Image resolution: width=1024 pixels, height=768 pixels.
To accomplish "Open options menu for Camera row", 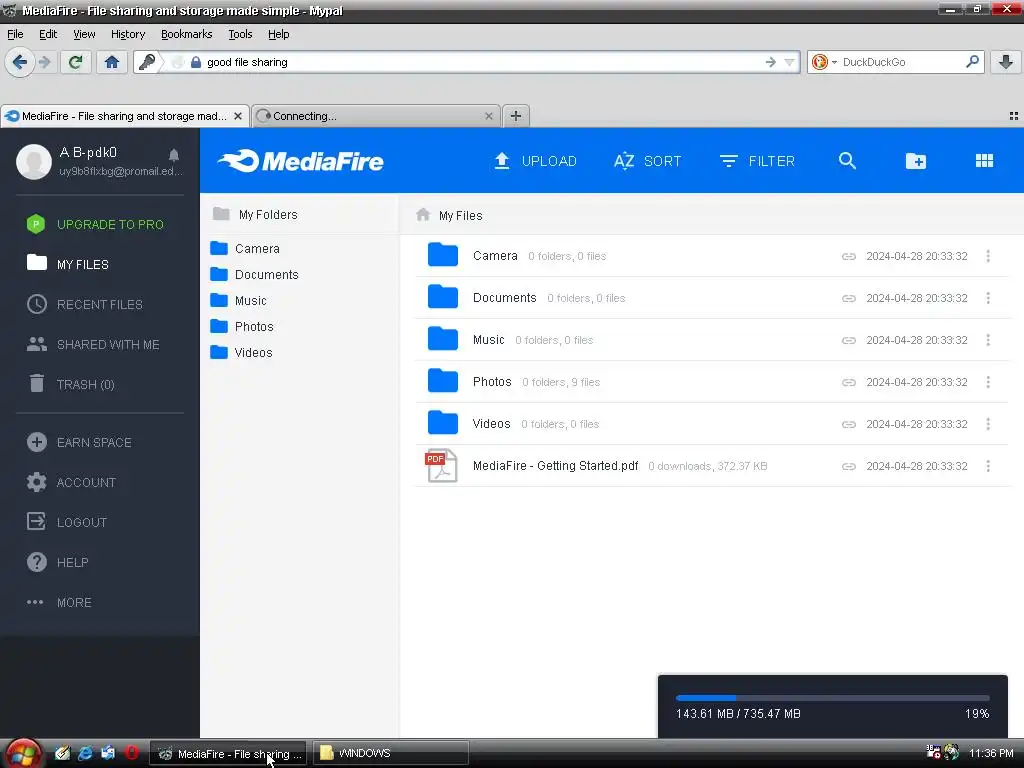I will [988, 256].
